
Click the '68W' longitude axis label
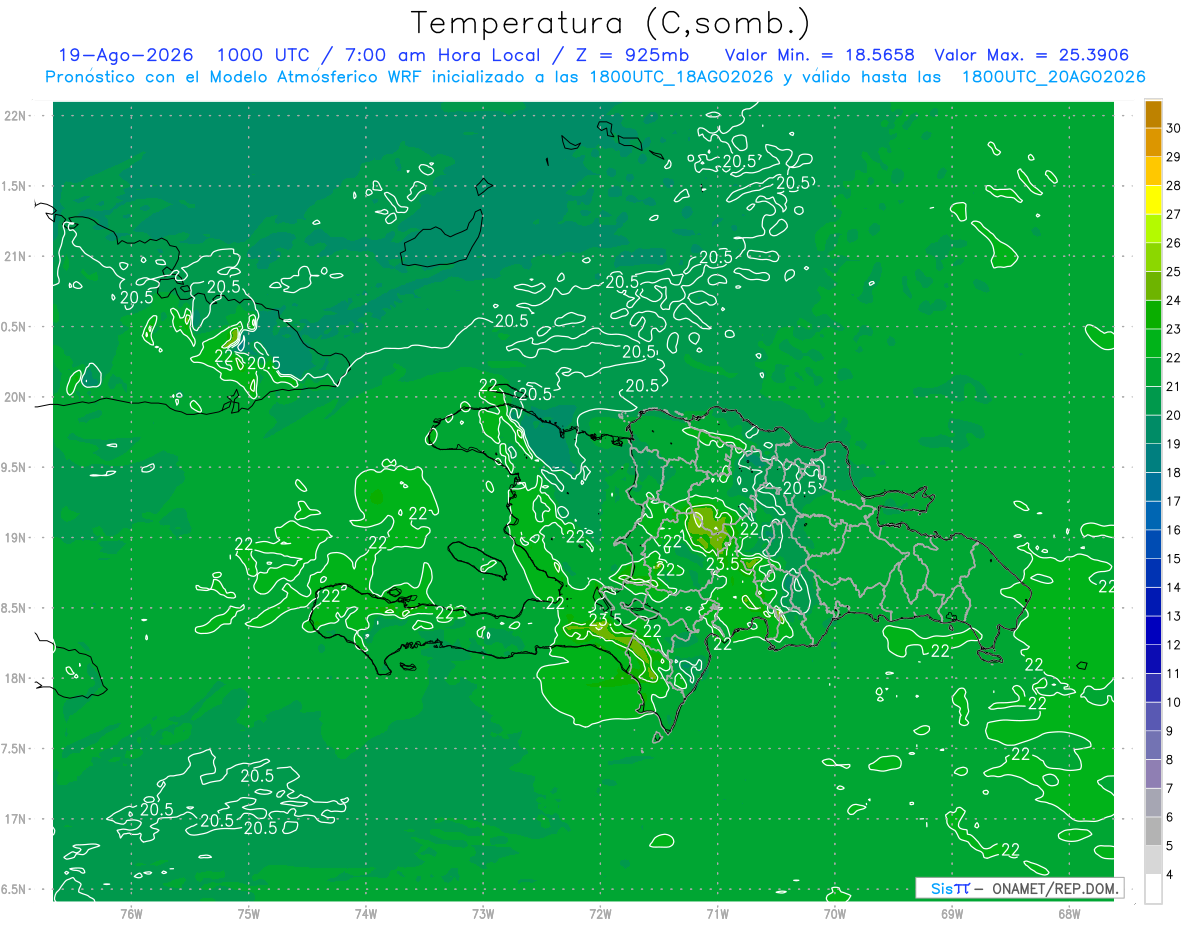point(1069,913)
